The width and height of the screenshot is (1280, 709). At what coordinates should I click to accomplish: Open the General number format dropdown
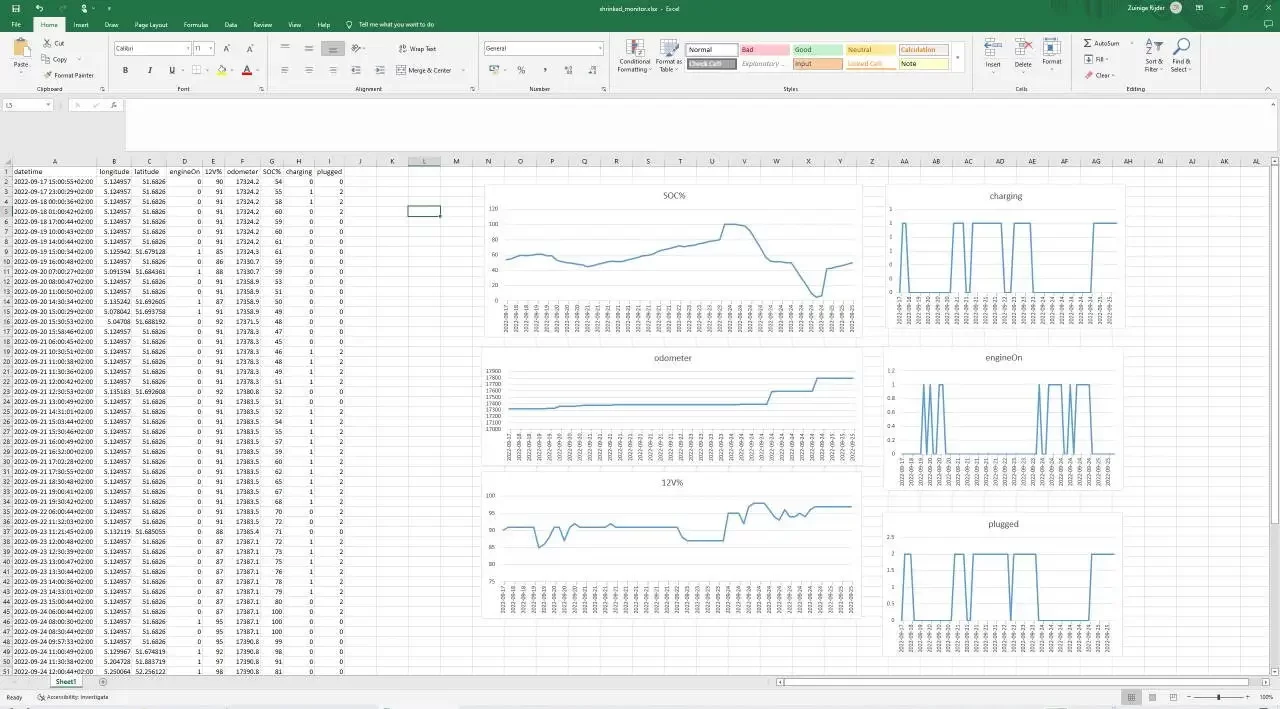click(x=600, y=48)
